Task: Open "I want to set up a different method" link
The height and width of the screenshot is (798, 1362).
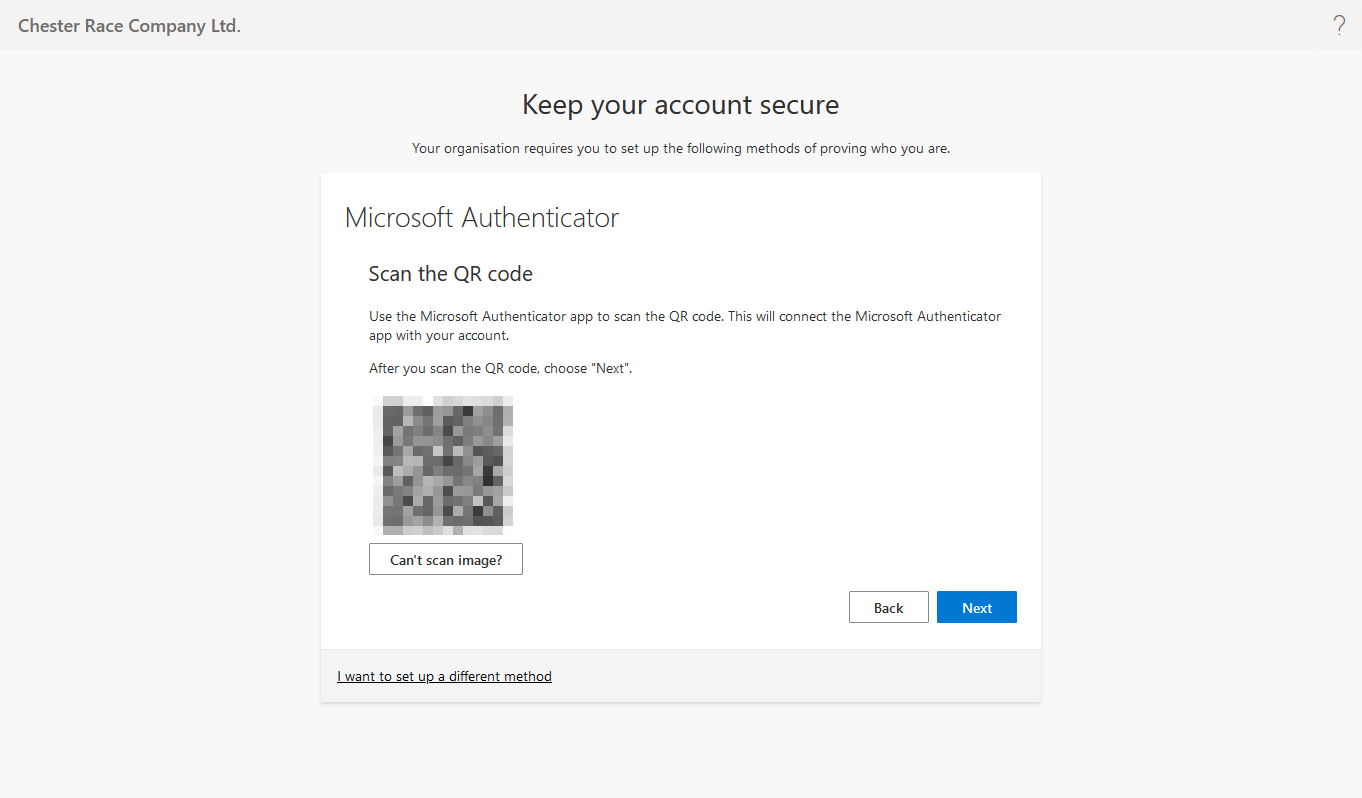Action: (x=444, y=676)
